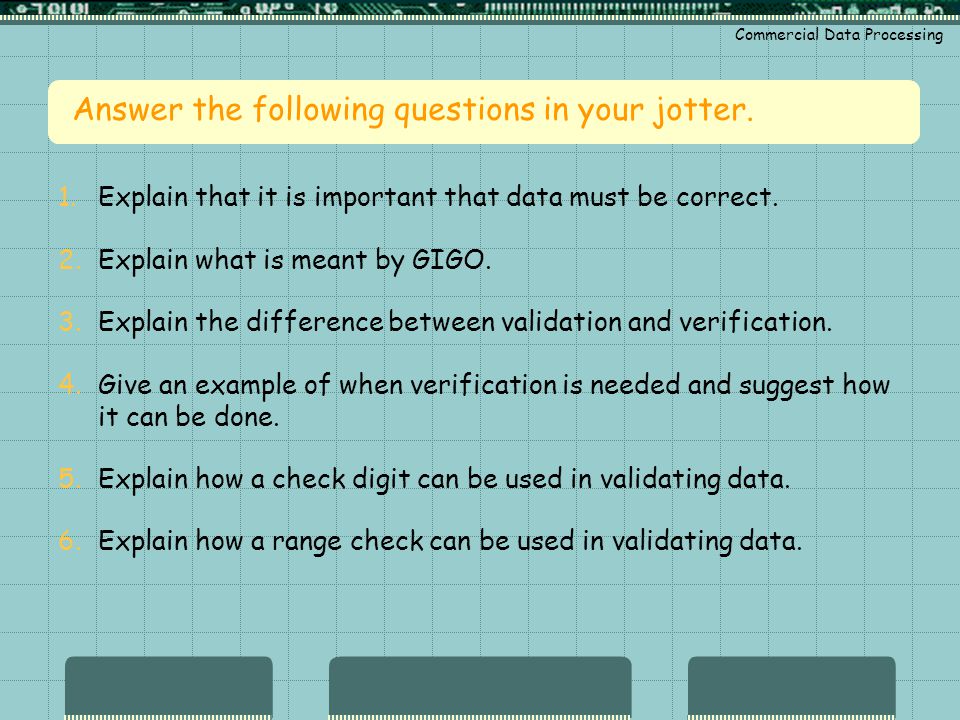Screen dimensions: 960x720
Task: Select the 'Answer the following questions in your jotter.' title
Action: click(x=413, y=110)
